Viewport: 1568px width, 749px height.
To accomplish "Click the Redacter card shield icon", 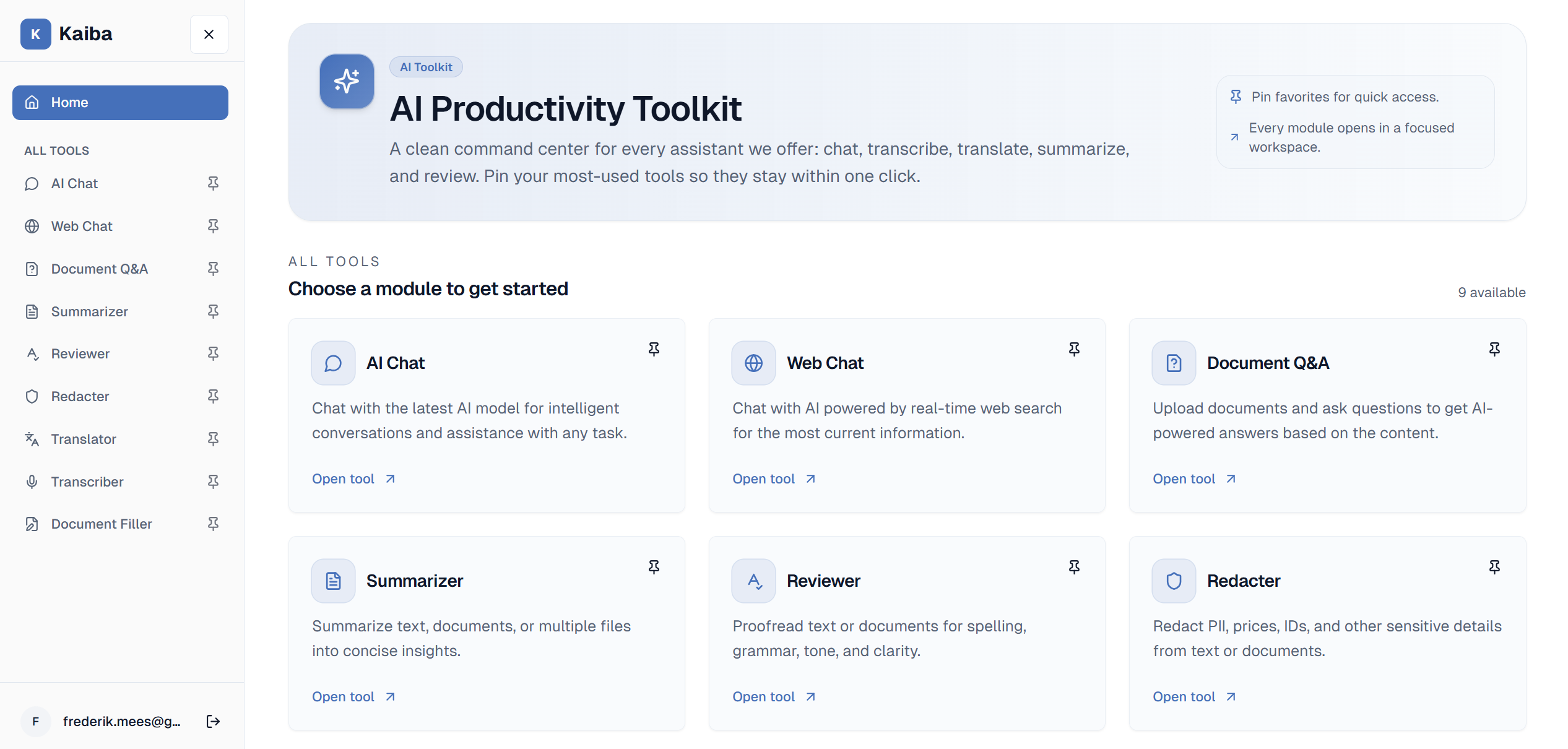I will coord(1174,581).
